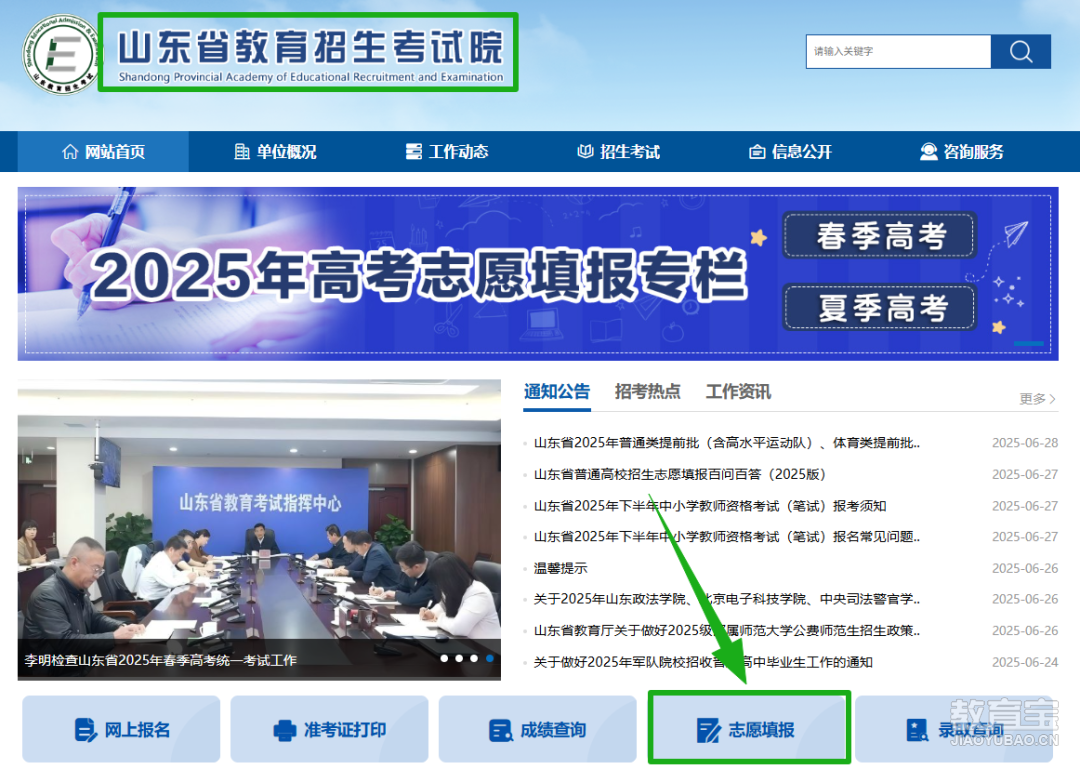The height and width of the screenshot is (769, 1080).
Task: Open the 咨询服务 navigation menu
Action: [962, 152]
